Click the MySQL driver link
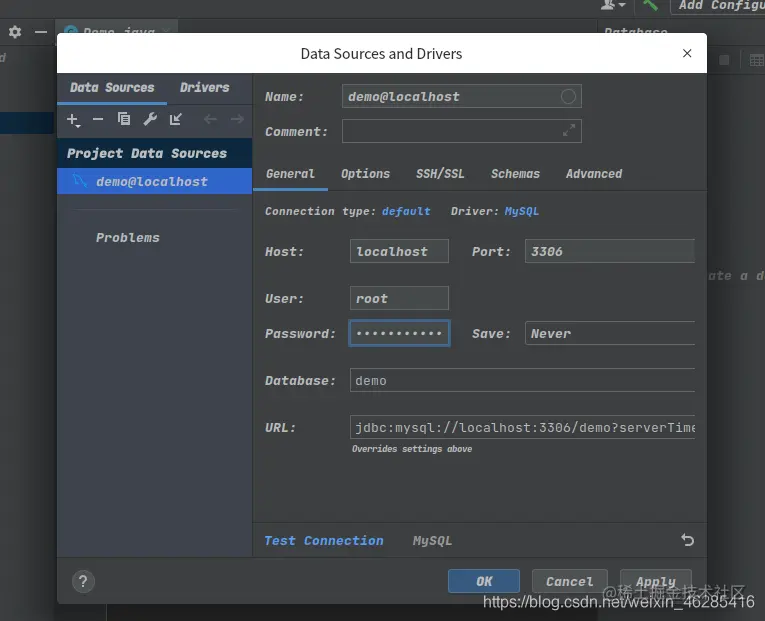 (522, 211)
